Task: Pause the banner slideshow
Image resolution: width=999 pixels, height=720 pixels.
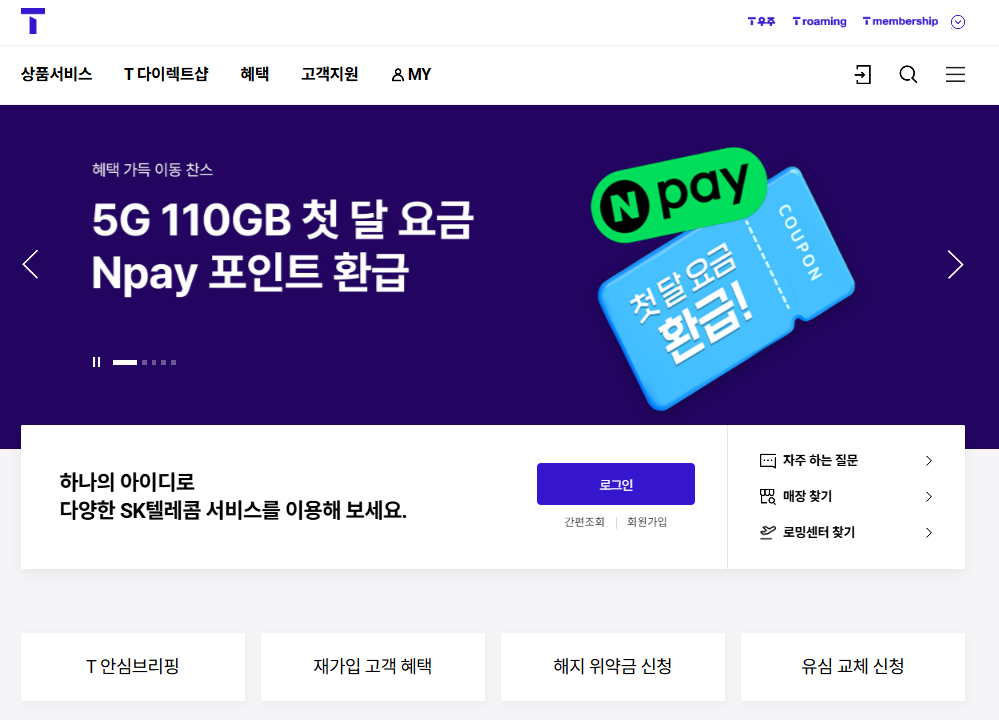Action: (96, 362)
